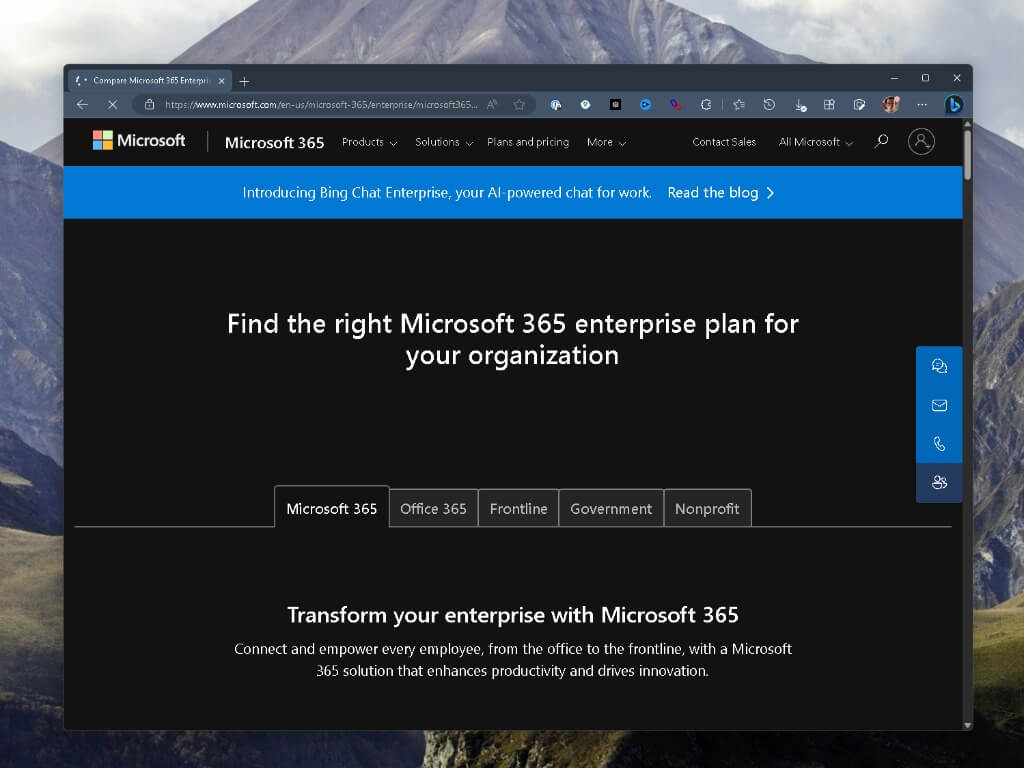Click the blue shield extension icon
Screen dimensions: 1024x768
(585, 104)
